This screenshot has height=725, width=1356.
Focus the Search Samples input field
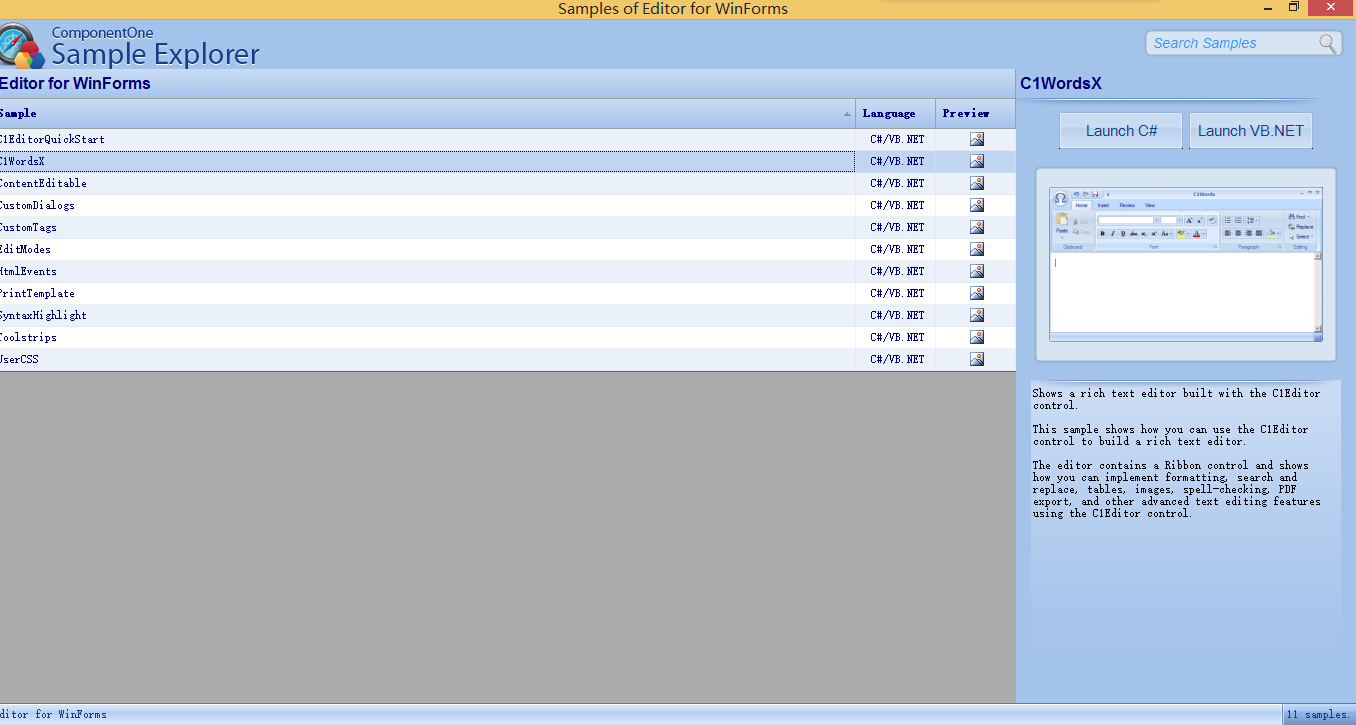tap(1232, 43)
